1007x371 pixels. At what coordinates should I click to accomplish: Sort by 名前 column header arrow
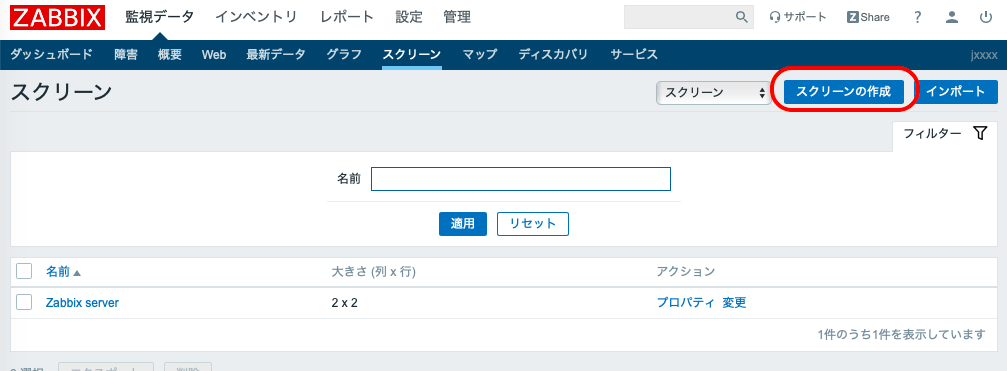point(77,273)
